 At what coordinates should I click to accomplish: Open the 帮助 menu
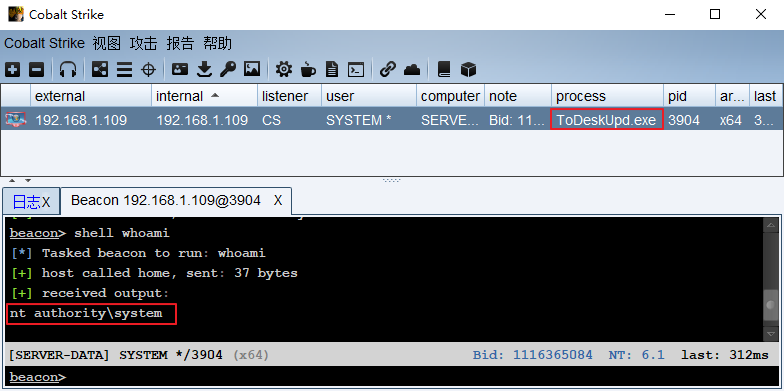click(x=218, y=44)
